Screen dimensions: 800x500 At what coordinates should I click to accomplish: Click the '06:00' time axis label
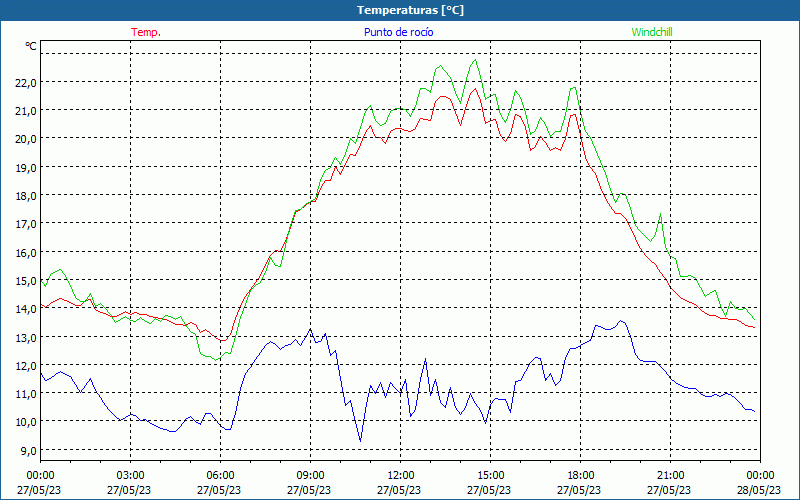pos(220,476)
